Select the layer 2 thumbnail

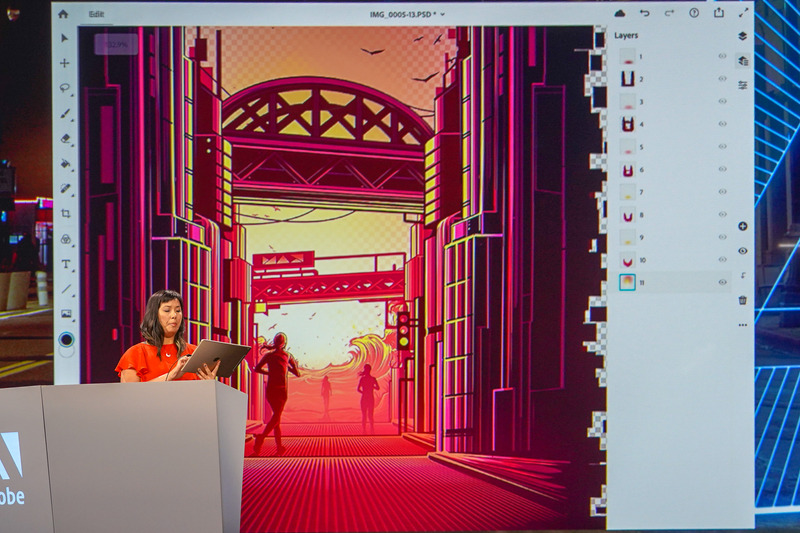coord(627,79)
